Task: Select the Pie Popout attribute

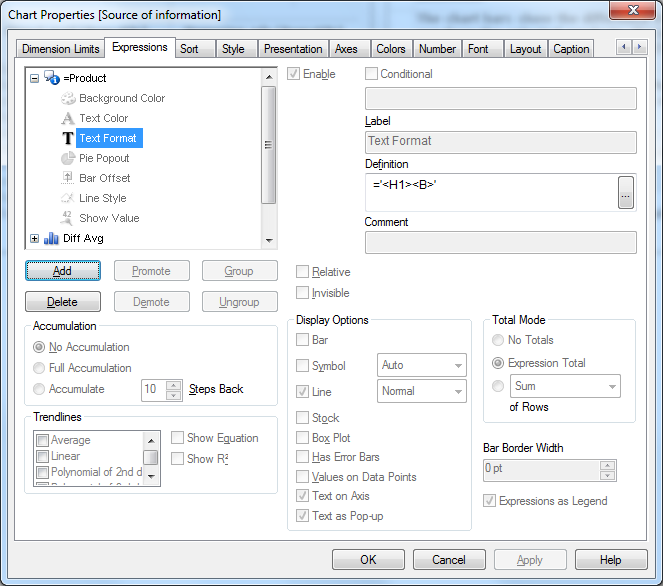Action: (x=104, y=158)
